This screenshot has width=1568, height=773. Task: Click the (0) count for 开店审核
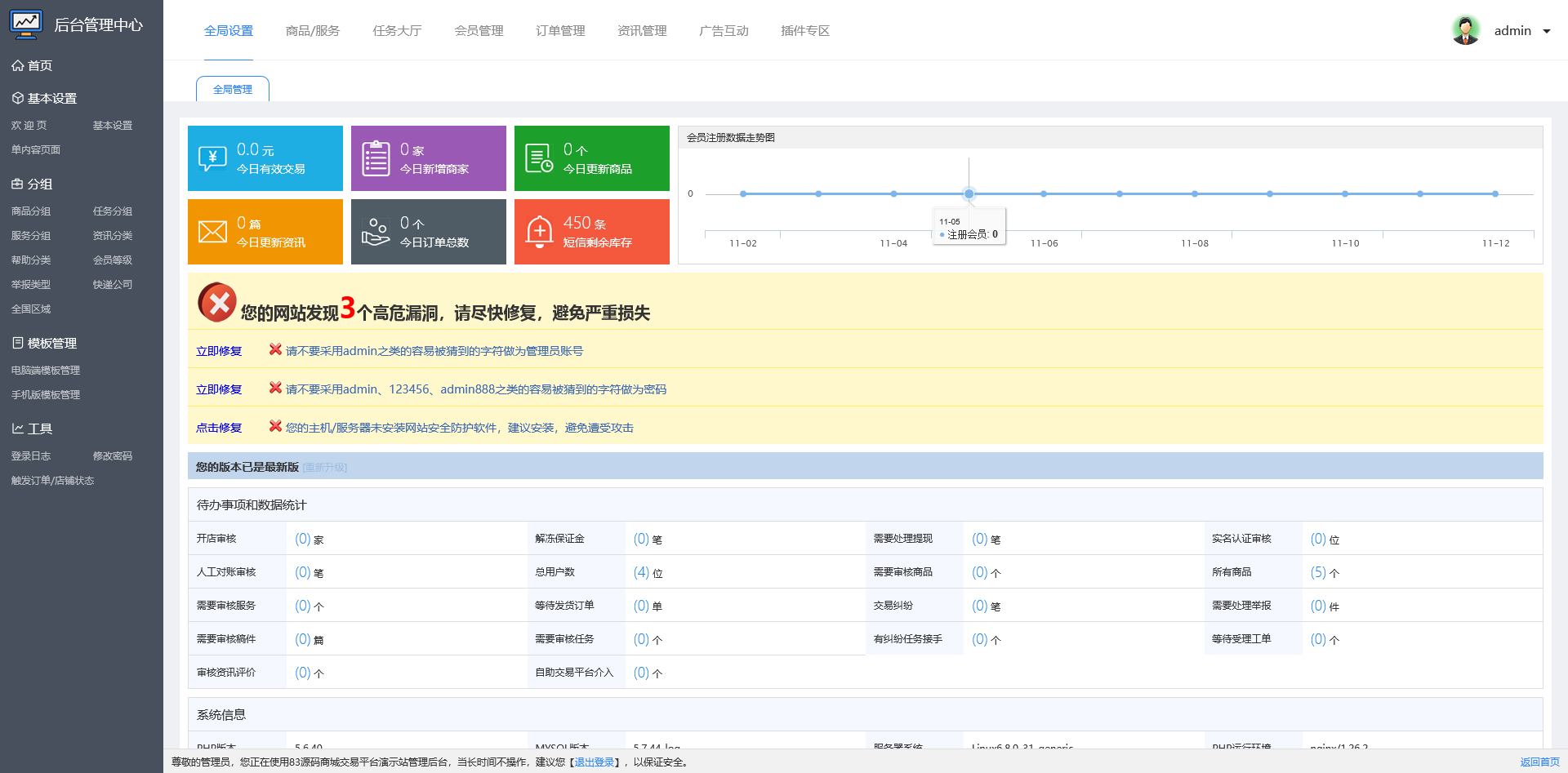[303, 539]
